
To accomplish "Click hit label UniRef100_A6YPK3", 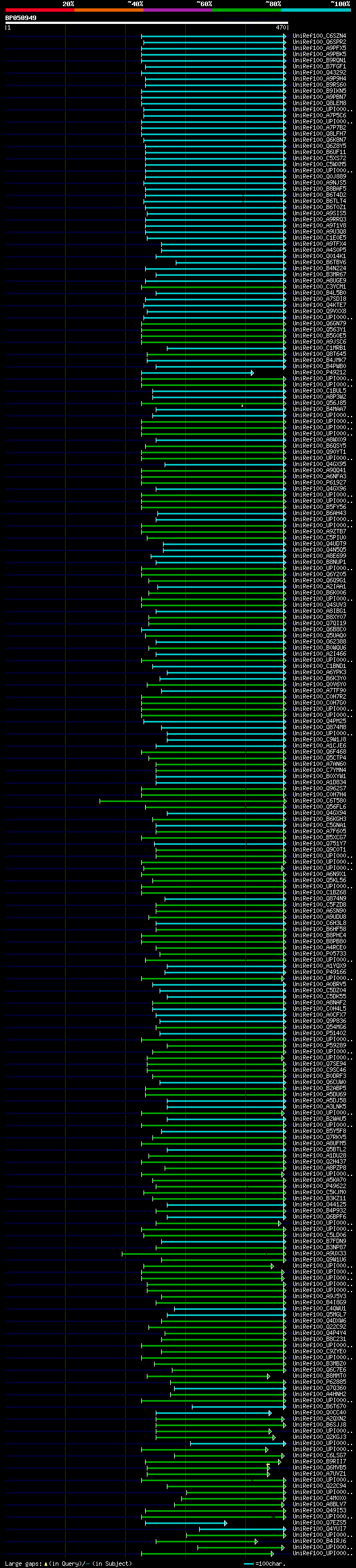I will click(319, 672).
